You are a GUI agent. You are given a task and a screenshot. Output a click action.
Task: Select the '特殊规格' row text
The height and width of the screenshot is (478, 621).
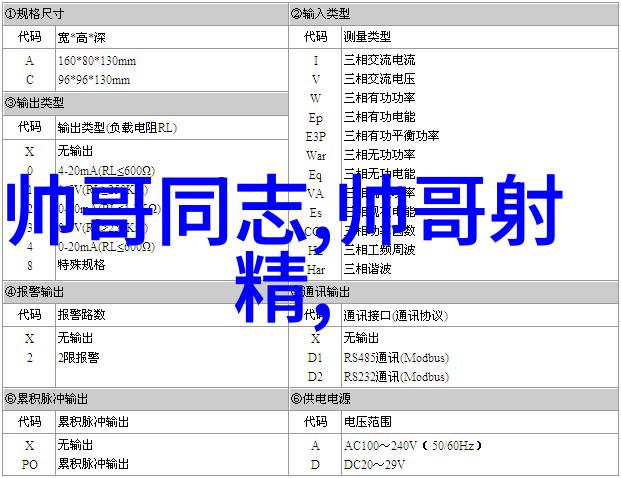[x=81, y=265]
